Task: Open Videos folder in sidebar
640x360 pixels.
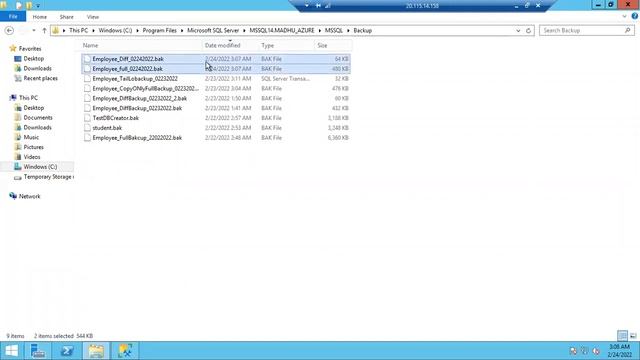Action: (x=32, y=157)
